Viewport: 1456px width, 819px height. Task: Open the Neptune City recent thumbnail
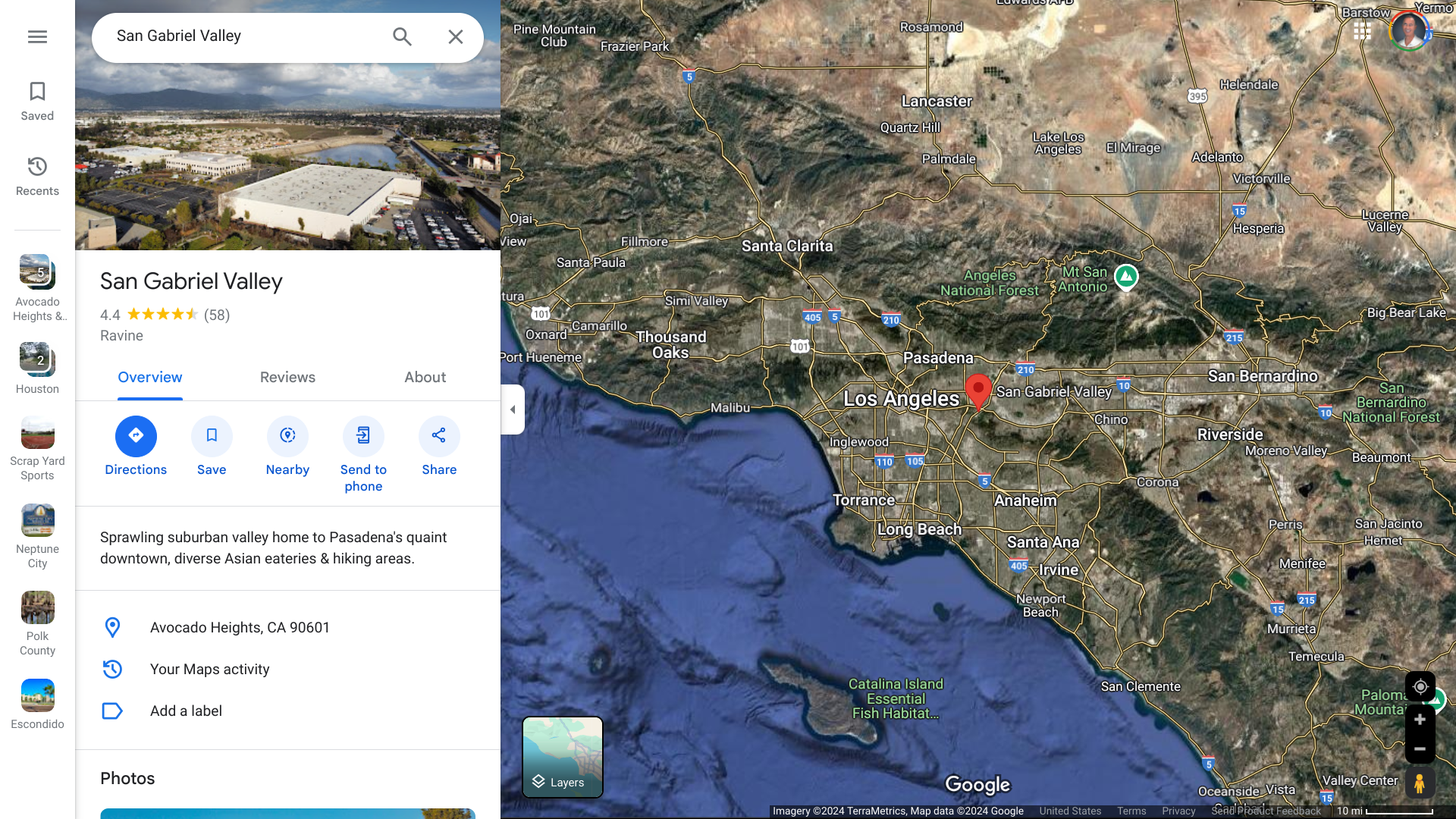tap(37, 521)
